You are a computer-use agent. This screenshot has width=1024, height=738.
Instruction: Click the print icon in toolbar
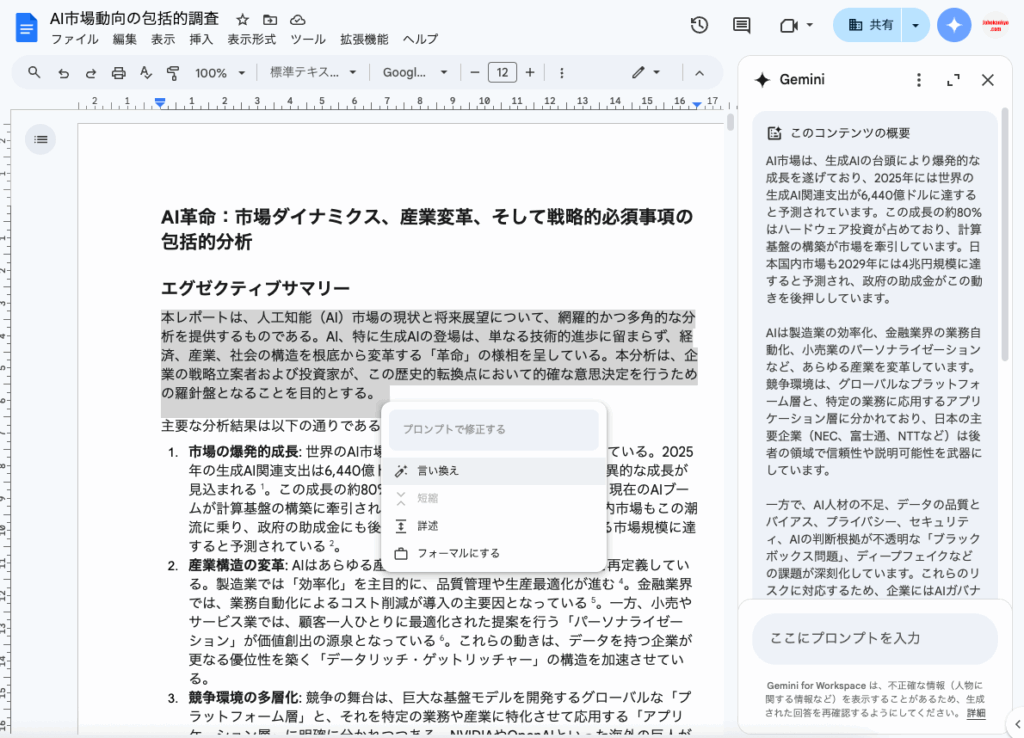pos(119,72)
